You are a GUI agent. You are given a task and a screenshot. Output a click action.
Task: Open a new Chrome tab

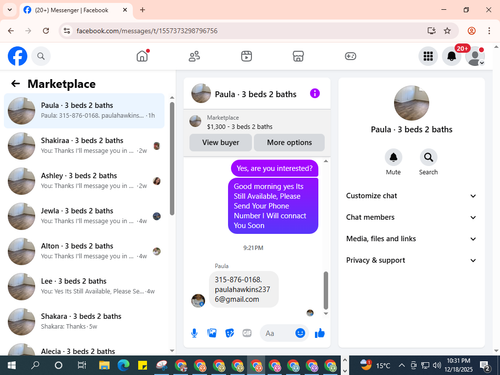point(142,10)
